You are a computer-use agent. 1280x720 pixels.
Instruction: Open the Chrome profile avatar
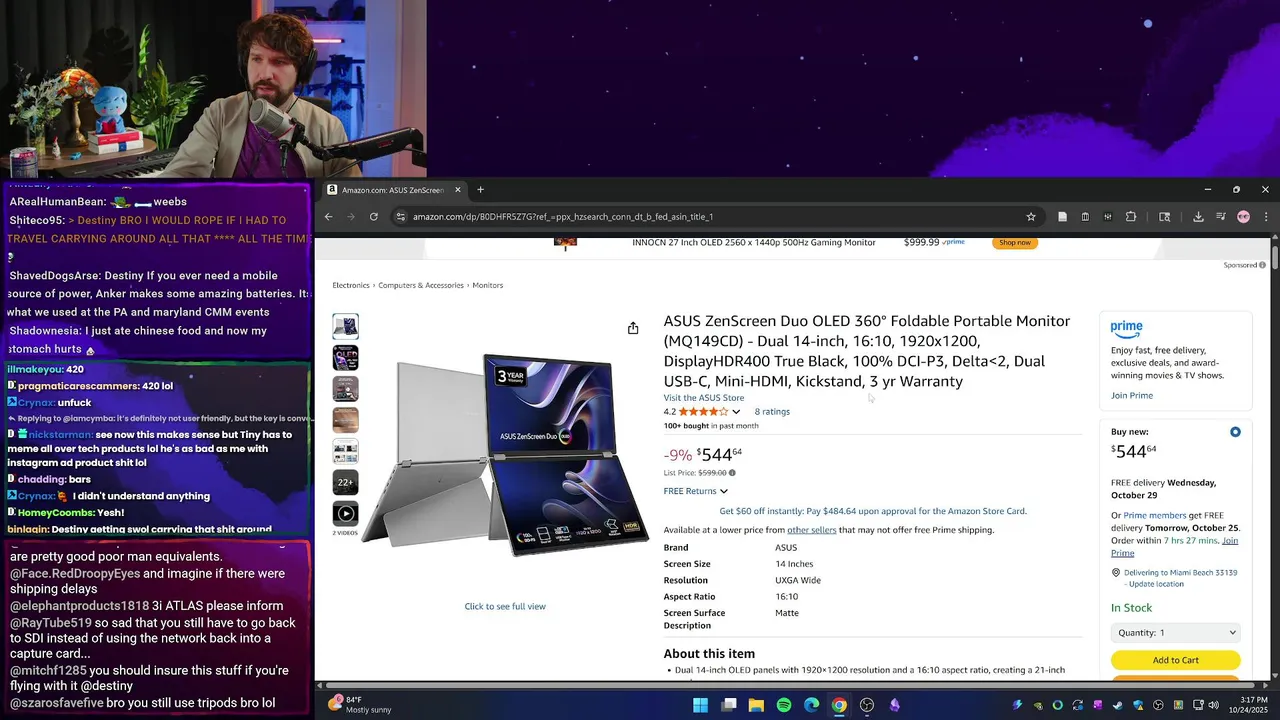pos(1243,217)
